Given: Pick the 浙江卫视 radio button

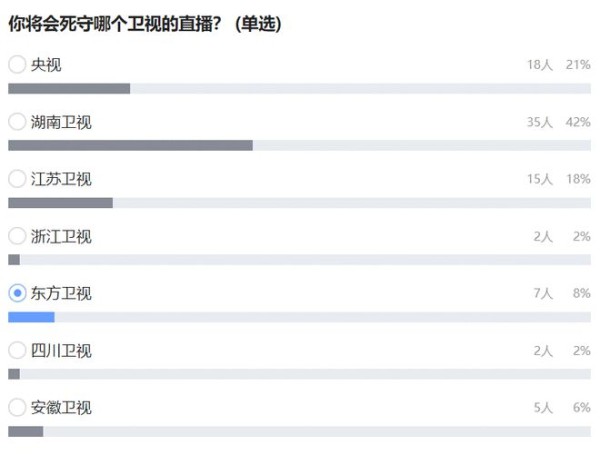Looking at the screenshot, I should [17, 236].
